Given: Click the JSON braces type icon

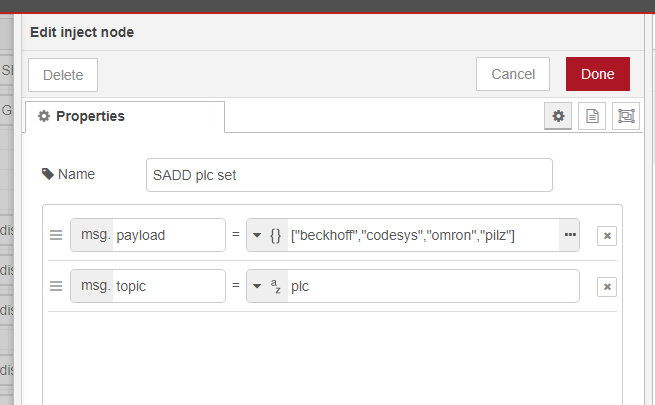Looking at the screenshot, I should point(276,235).
